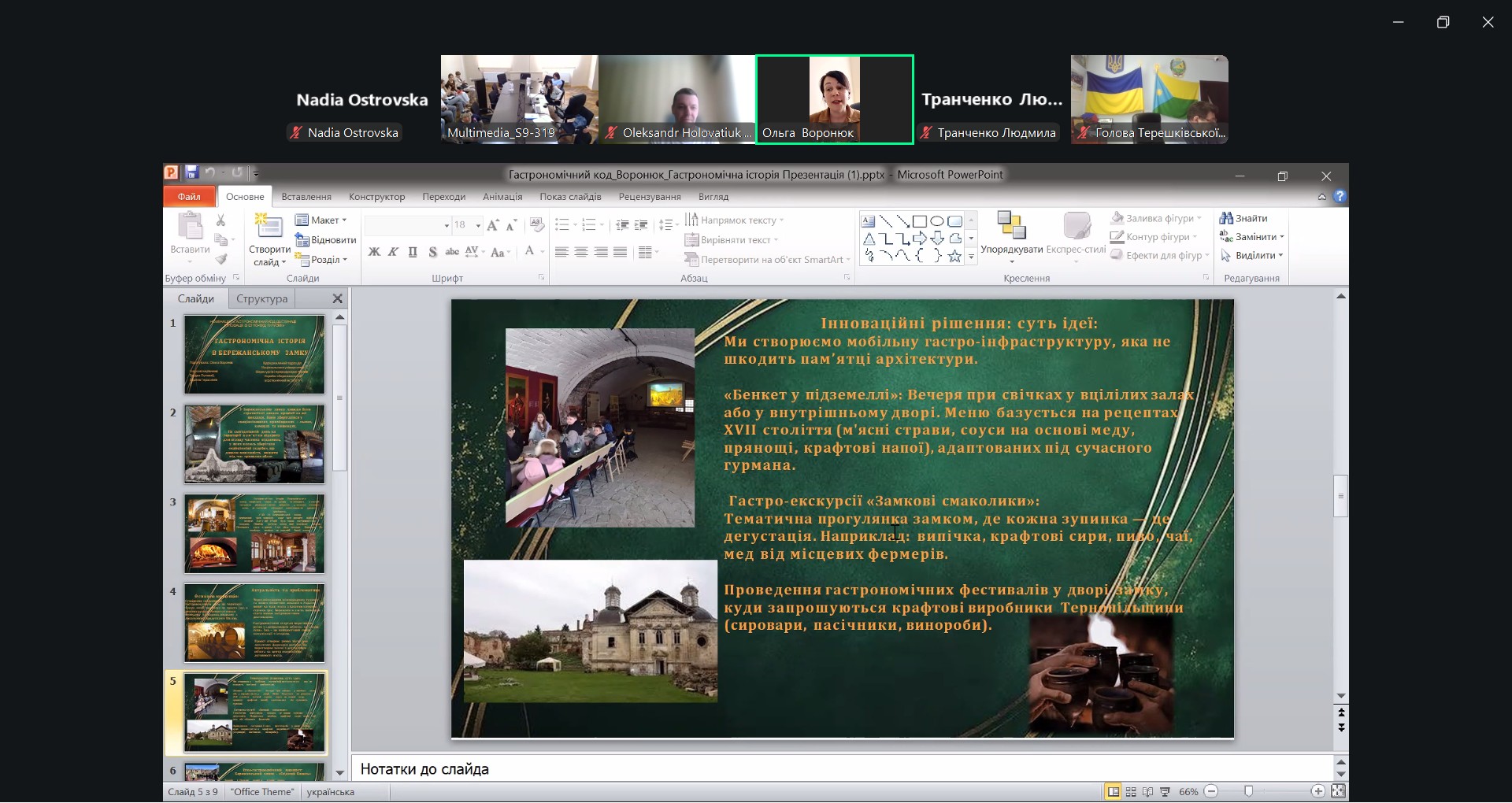
Task: Select slide 1 thumbnail
Action: [254, 354]
